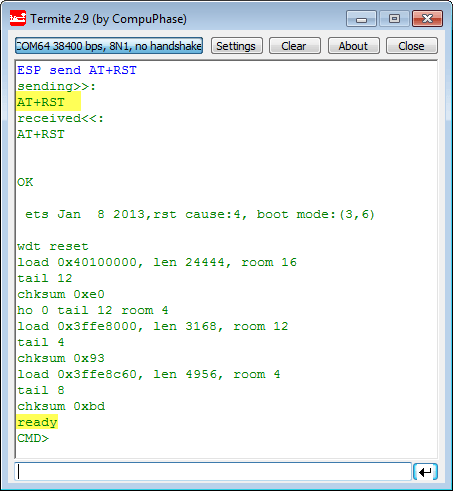Screen dimensions: 453x491
Task: Click the 'tail 8' line
Action: point(41,390)
